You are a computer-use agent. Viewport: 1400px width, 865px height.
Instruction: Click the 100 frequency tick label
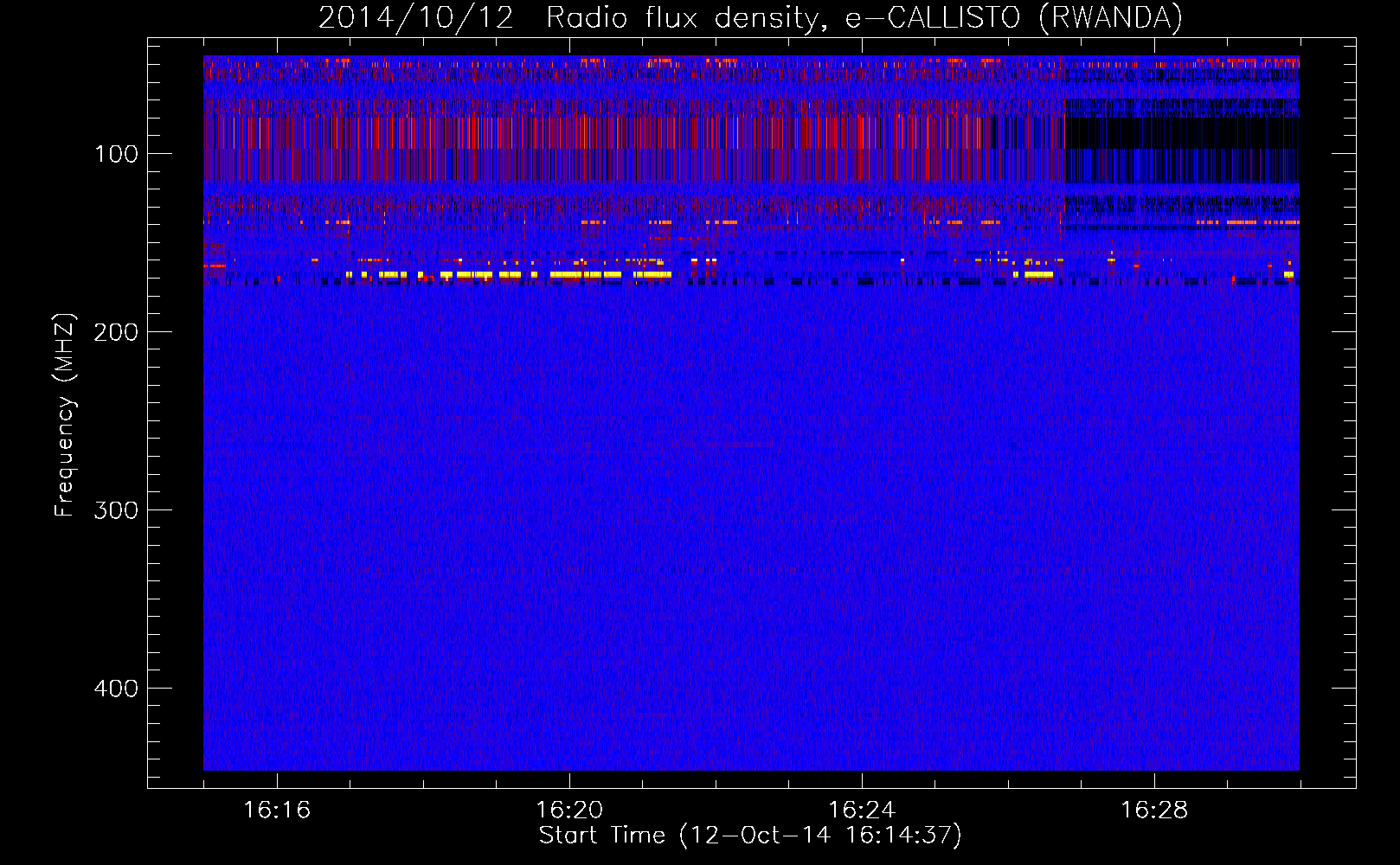pyautogui.click(x=116, y=154)
